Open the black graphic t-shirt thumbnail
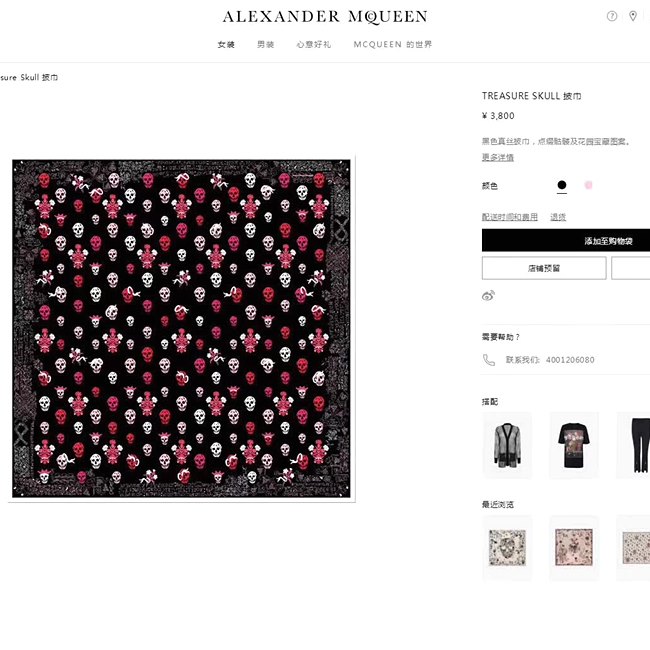This screenshot has width=650, height=650. [x=574, y=446]
